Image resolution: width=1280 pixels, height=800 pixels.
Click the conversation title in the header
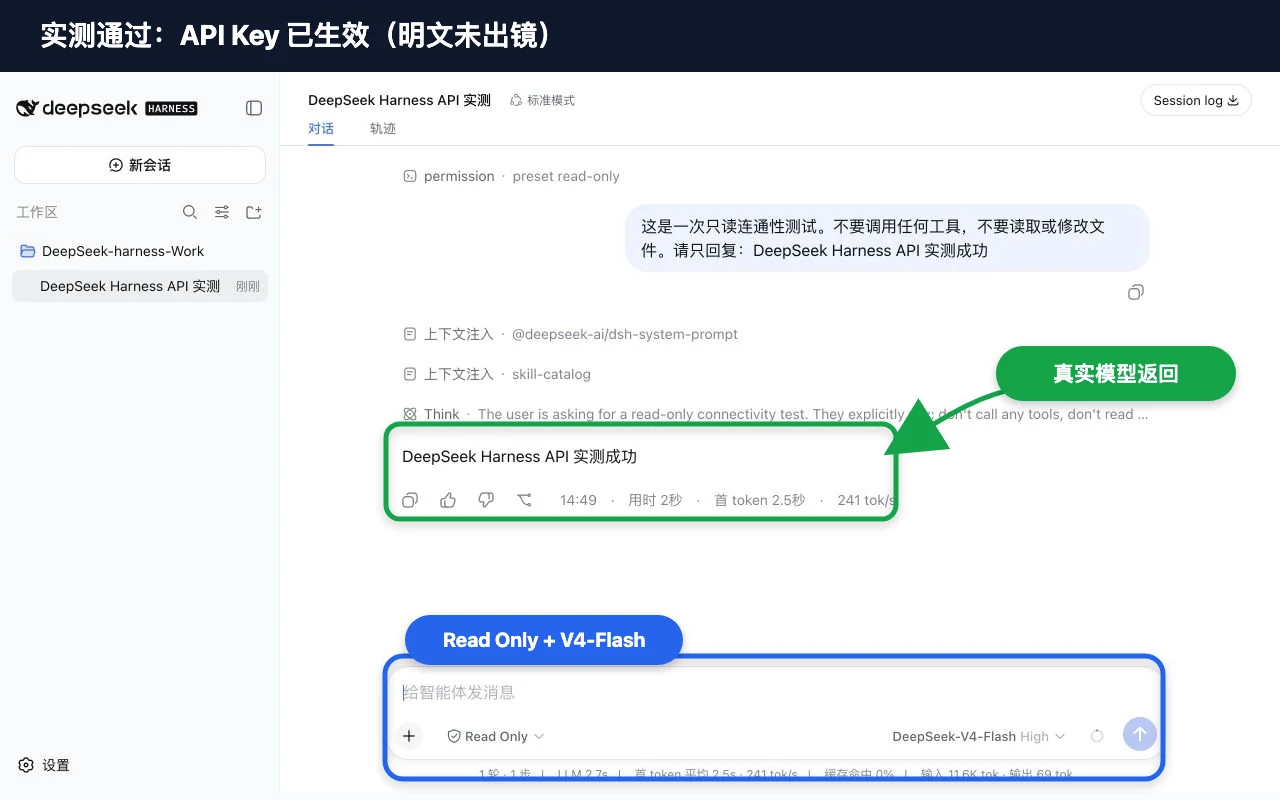click(x=400, y=100)
